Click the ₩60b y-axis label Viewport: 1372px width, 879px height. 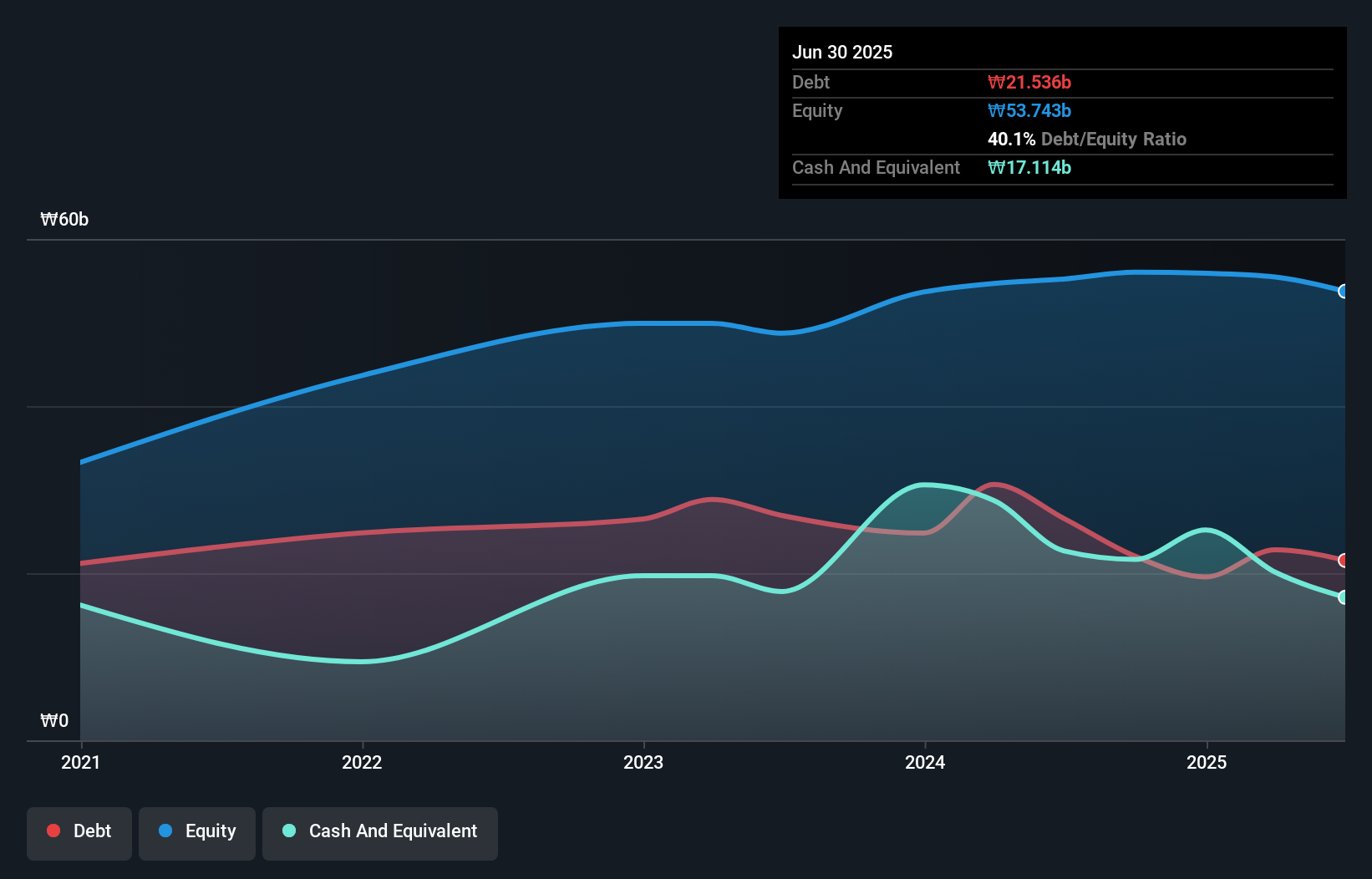click(64, 220)
